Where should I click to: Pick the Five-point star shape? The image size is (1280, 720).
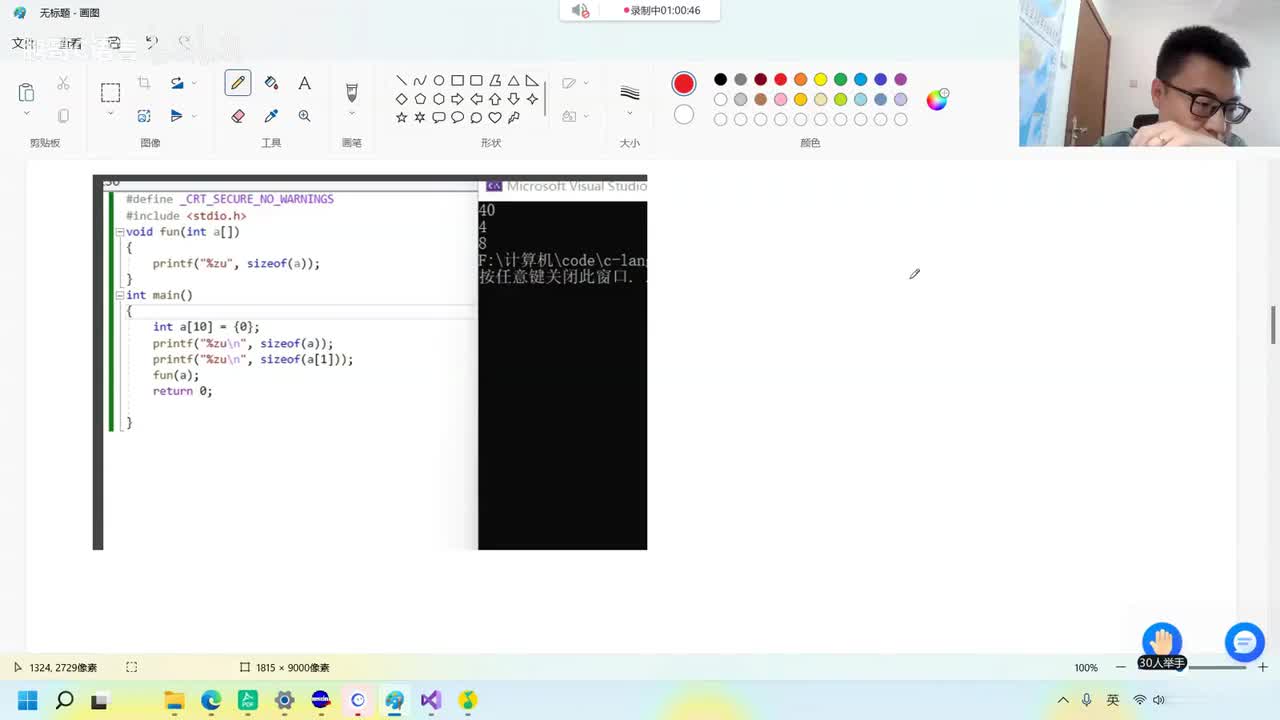(401, 117)
